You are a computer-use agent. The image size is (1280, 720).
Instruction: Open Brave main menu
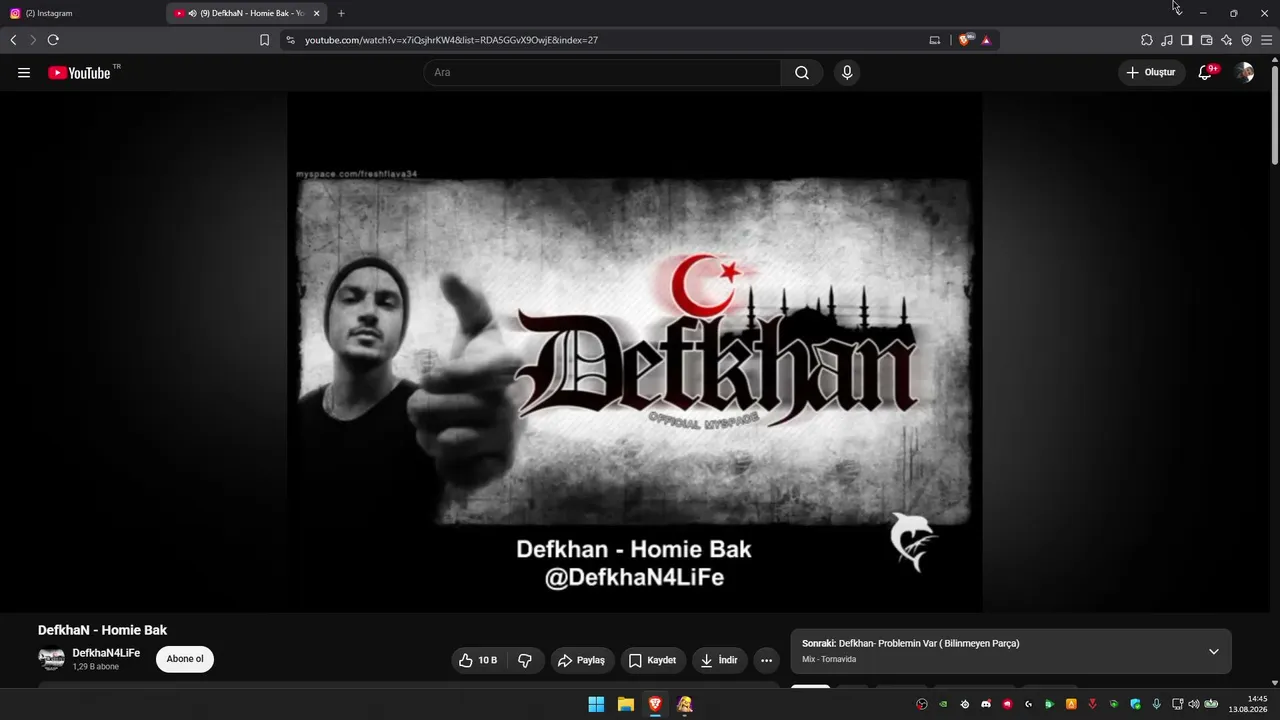coord(1267,40)
